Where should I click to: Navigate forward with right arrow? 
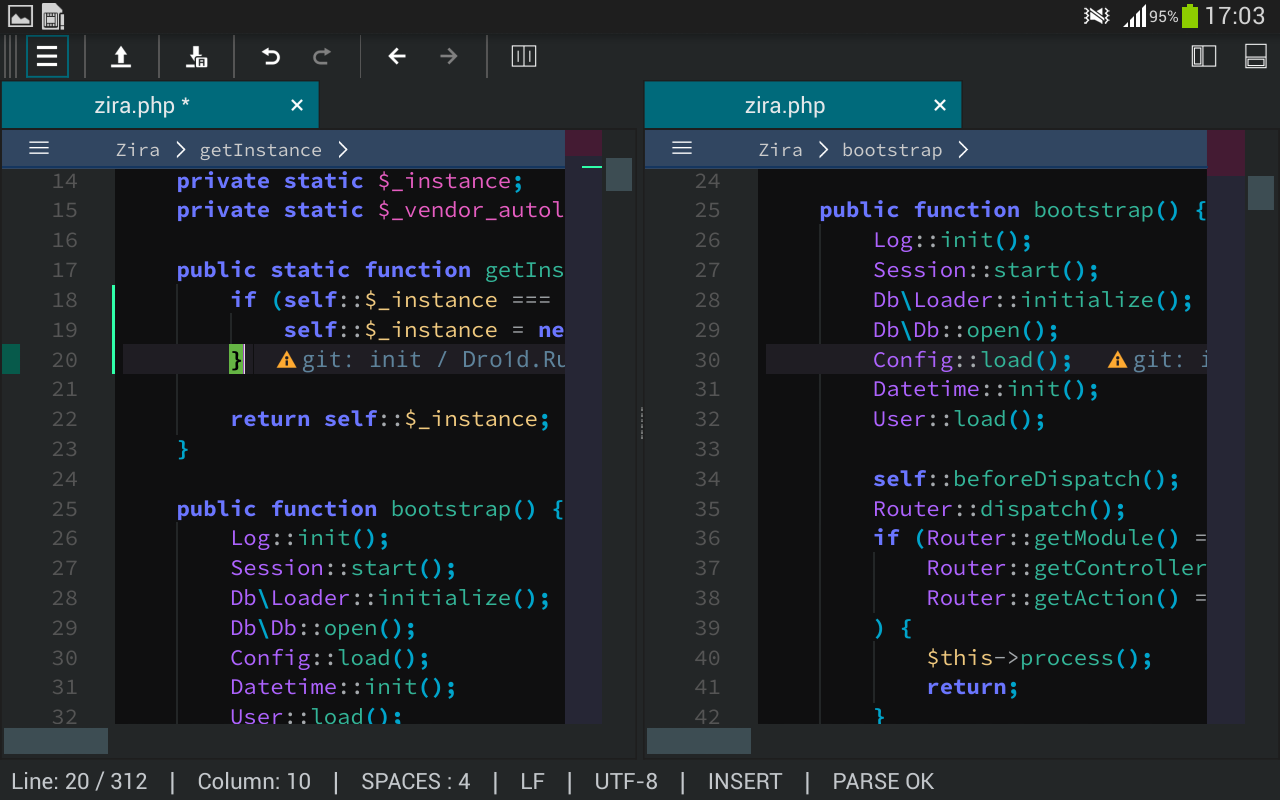coord(449,57)
